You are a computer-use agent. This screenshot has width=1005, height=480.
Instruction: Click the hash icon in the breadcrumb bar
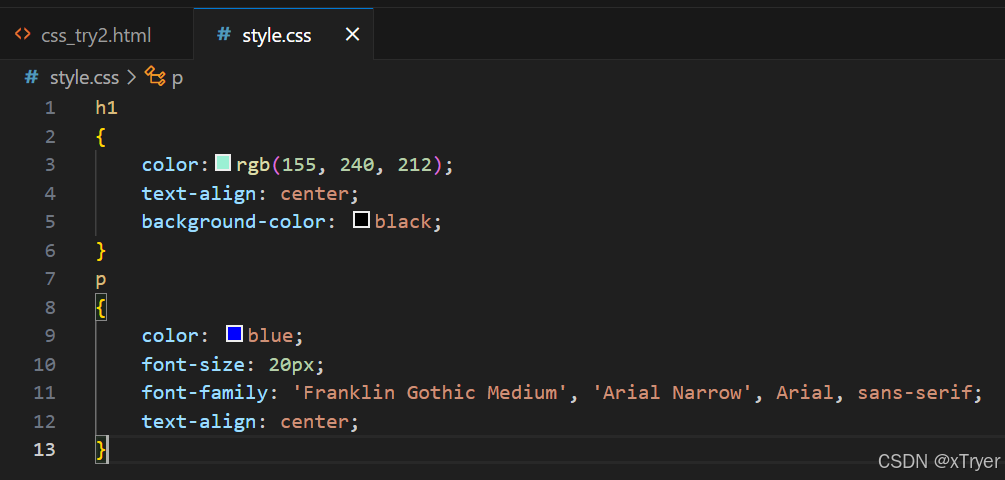tap(32, 77)
